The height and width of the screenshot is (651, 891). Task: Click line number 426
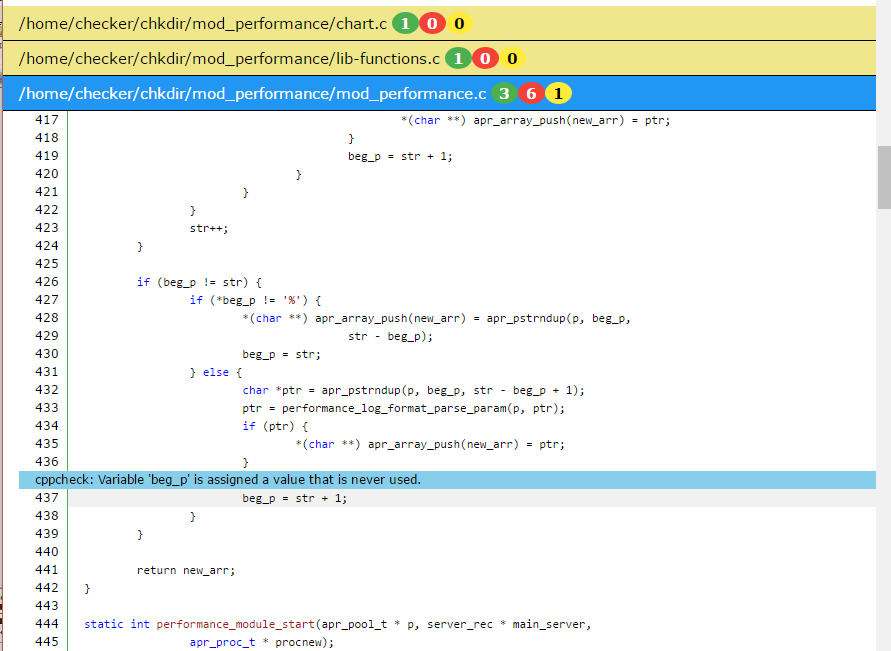point(47,282)
